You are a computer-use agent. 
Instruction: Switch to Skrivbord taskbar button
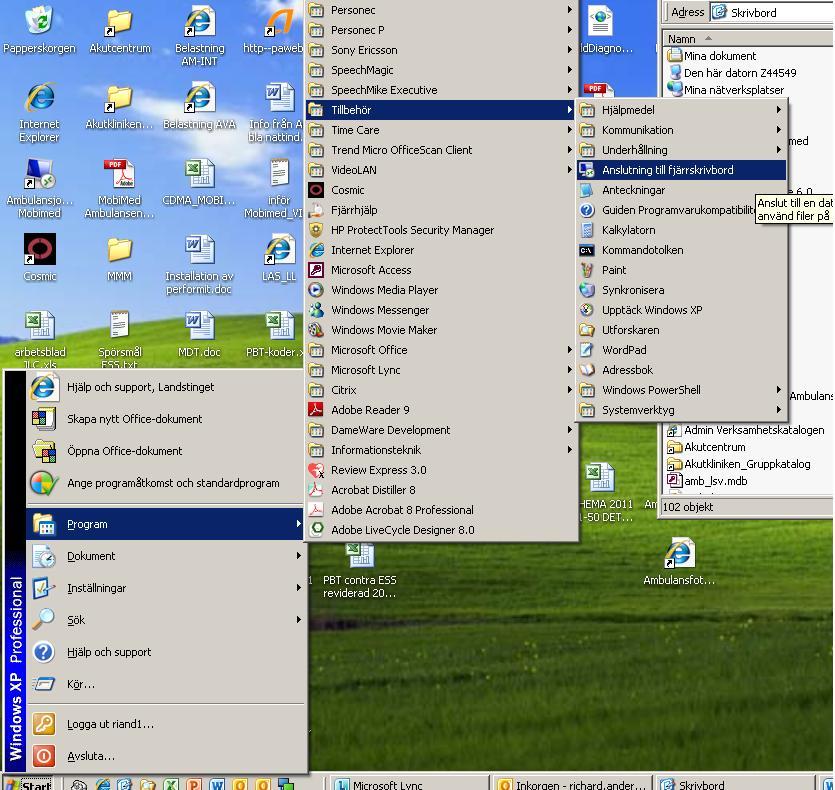coord(734,784)
